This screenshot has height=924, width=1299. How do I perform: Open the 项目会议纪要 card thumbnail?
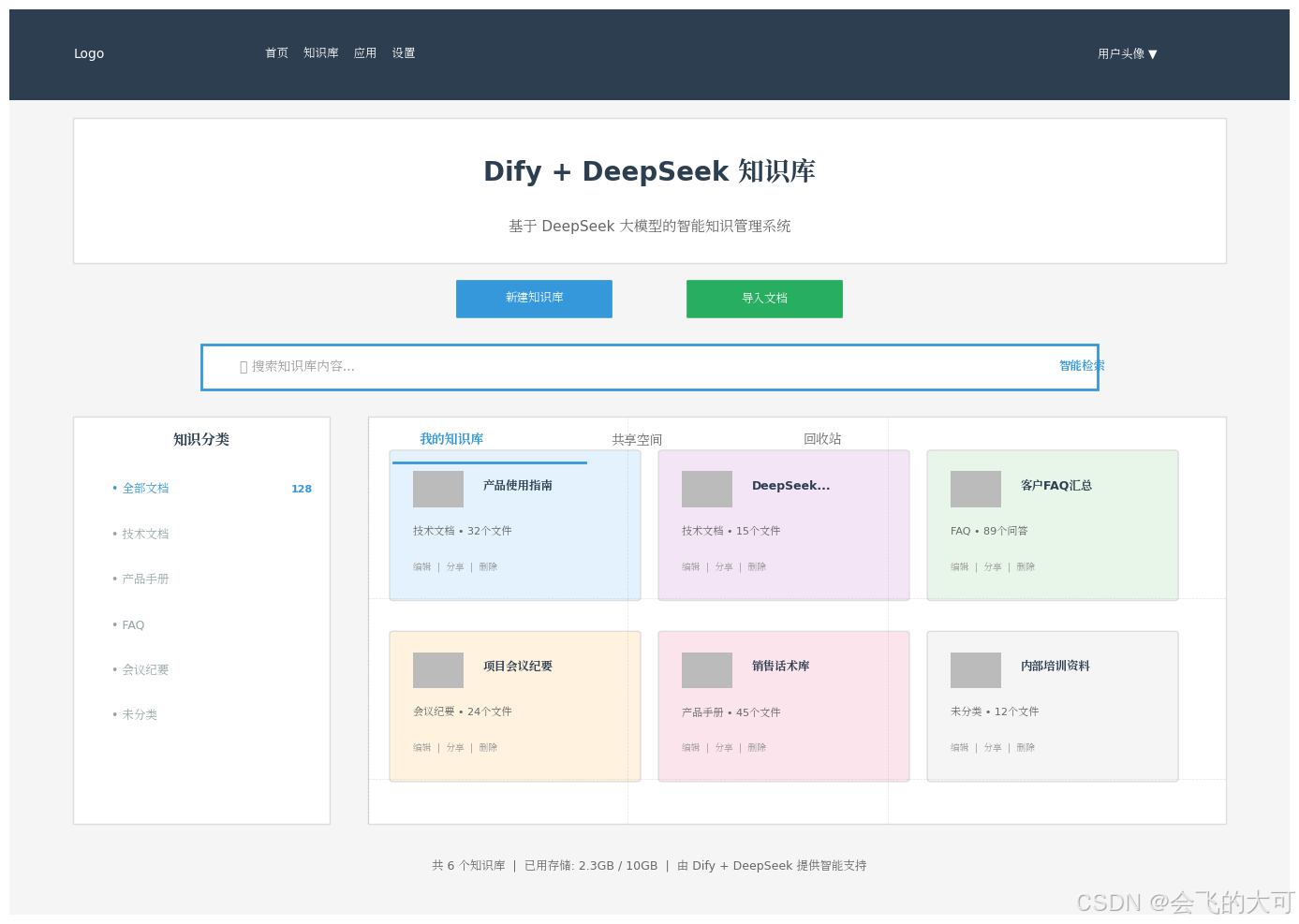pos(438,670)
